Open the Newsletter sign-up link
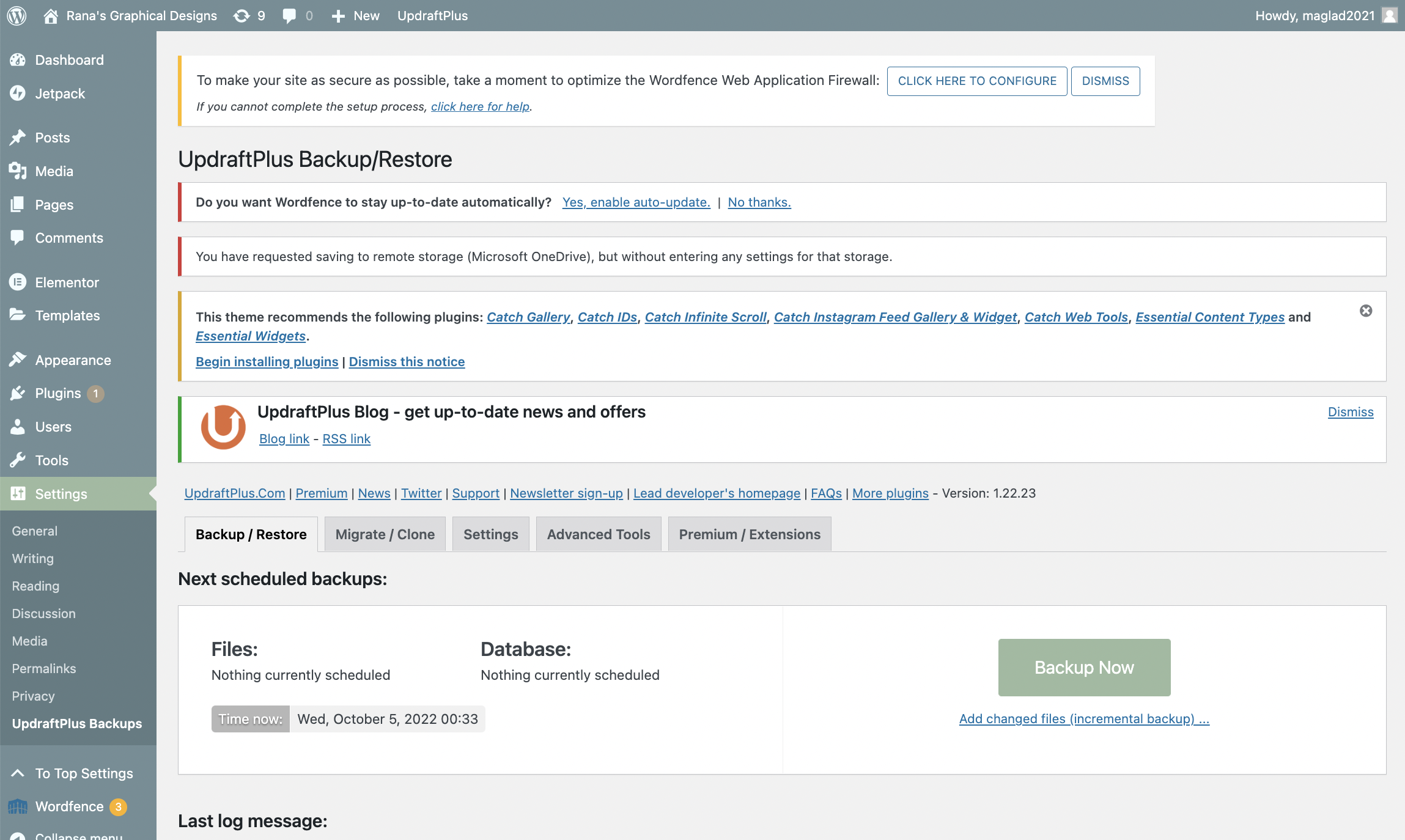1405x840 pixels. pos(566,493)
